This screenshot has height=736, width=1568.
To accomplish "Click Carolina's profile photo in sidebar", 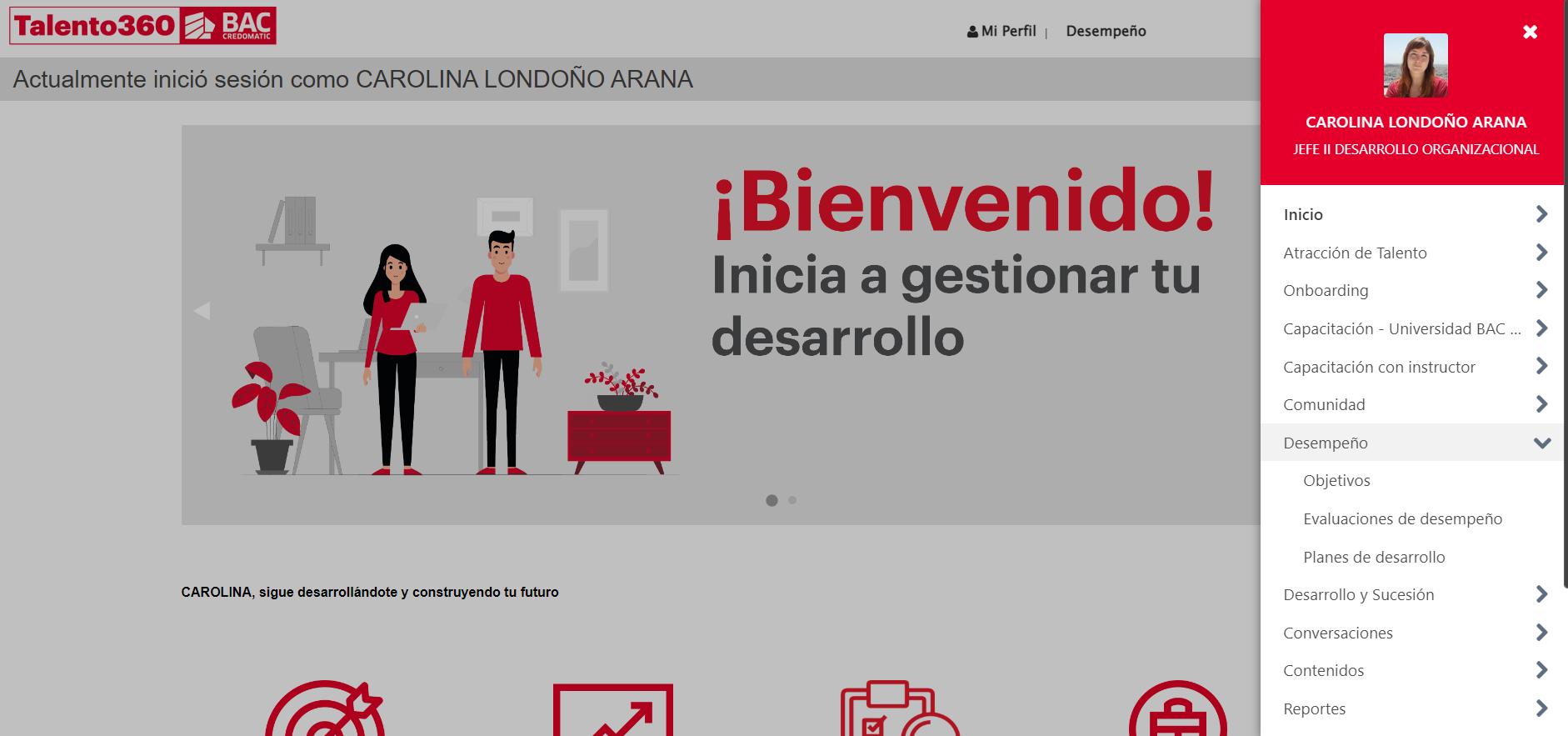I will point(1416,65).
